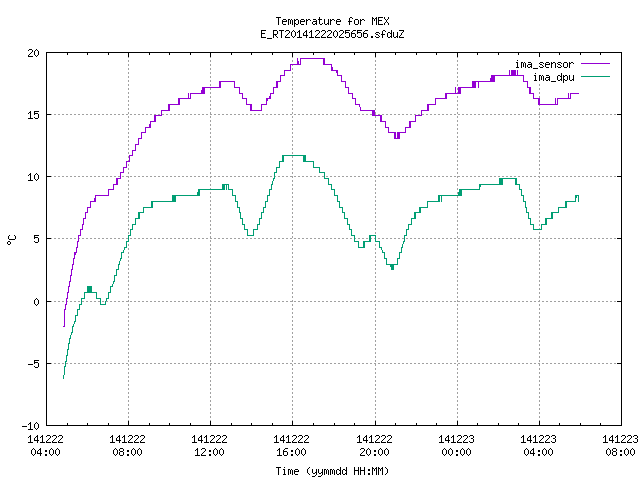Click the ima_dpu curve's peak plateau near 16:00

point(293,156)
